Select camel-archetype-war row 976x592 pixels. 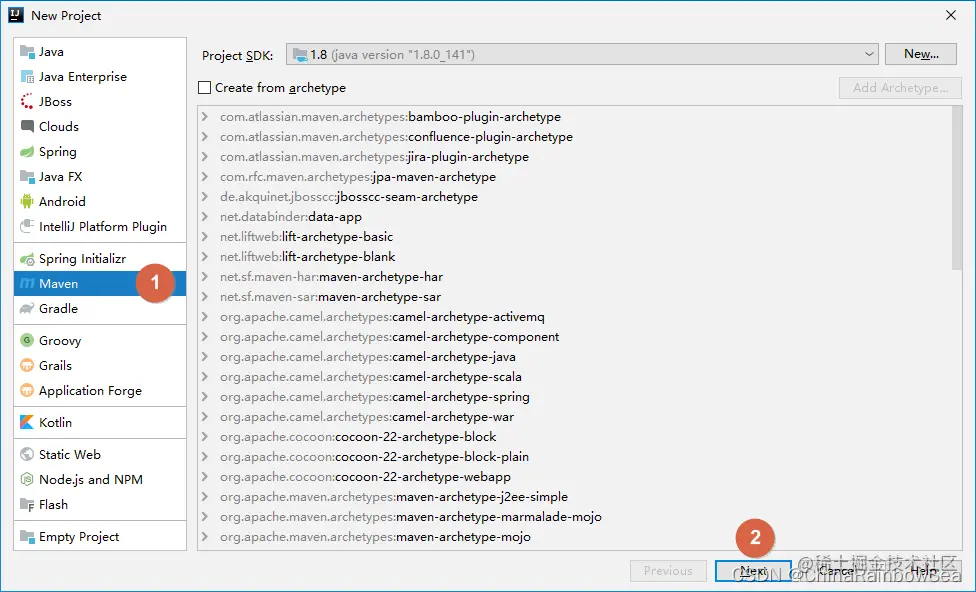coord(575,416)
